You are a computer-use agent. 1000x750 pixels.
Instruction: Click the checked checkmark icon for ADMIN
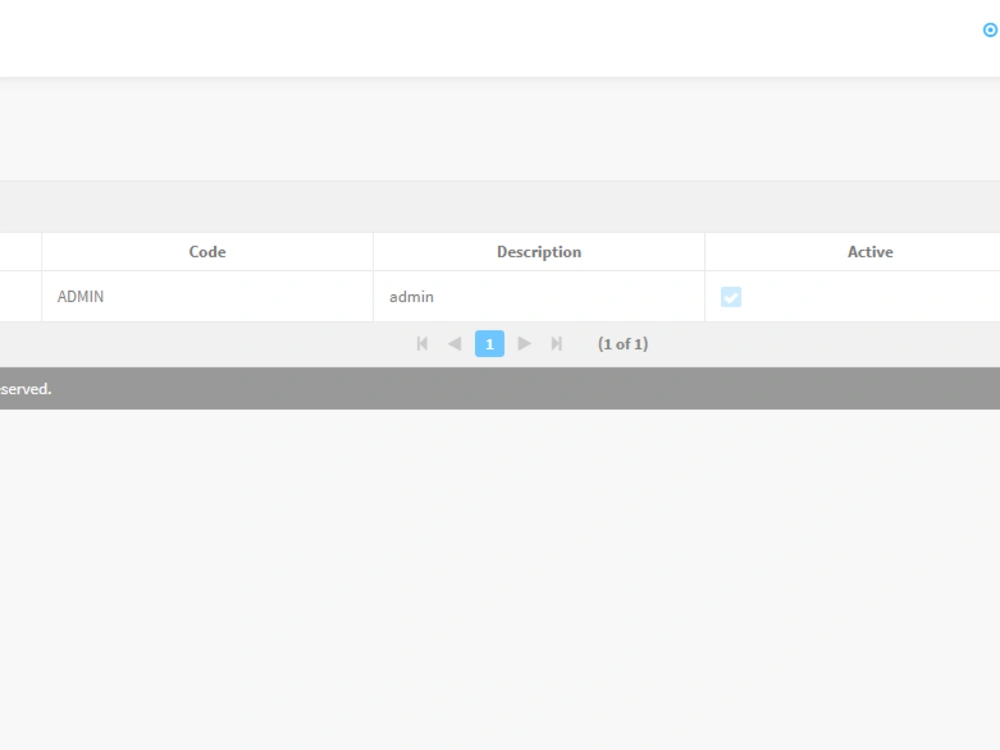point(731,296)
